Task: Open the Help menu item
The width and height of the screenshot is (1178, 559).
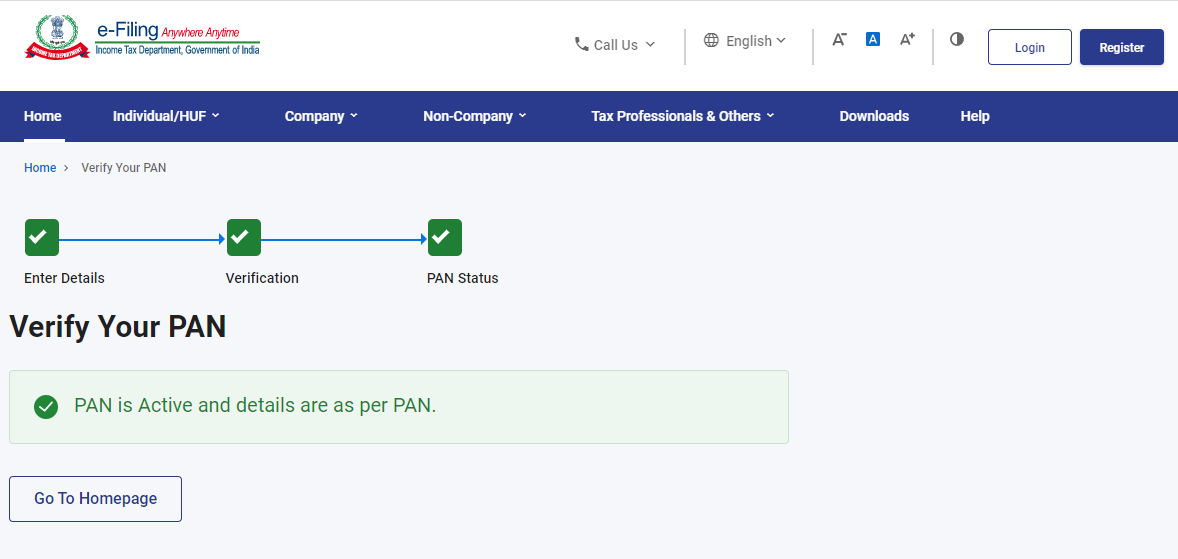Action: (x=974, y=116)
